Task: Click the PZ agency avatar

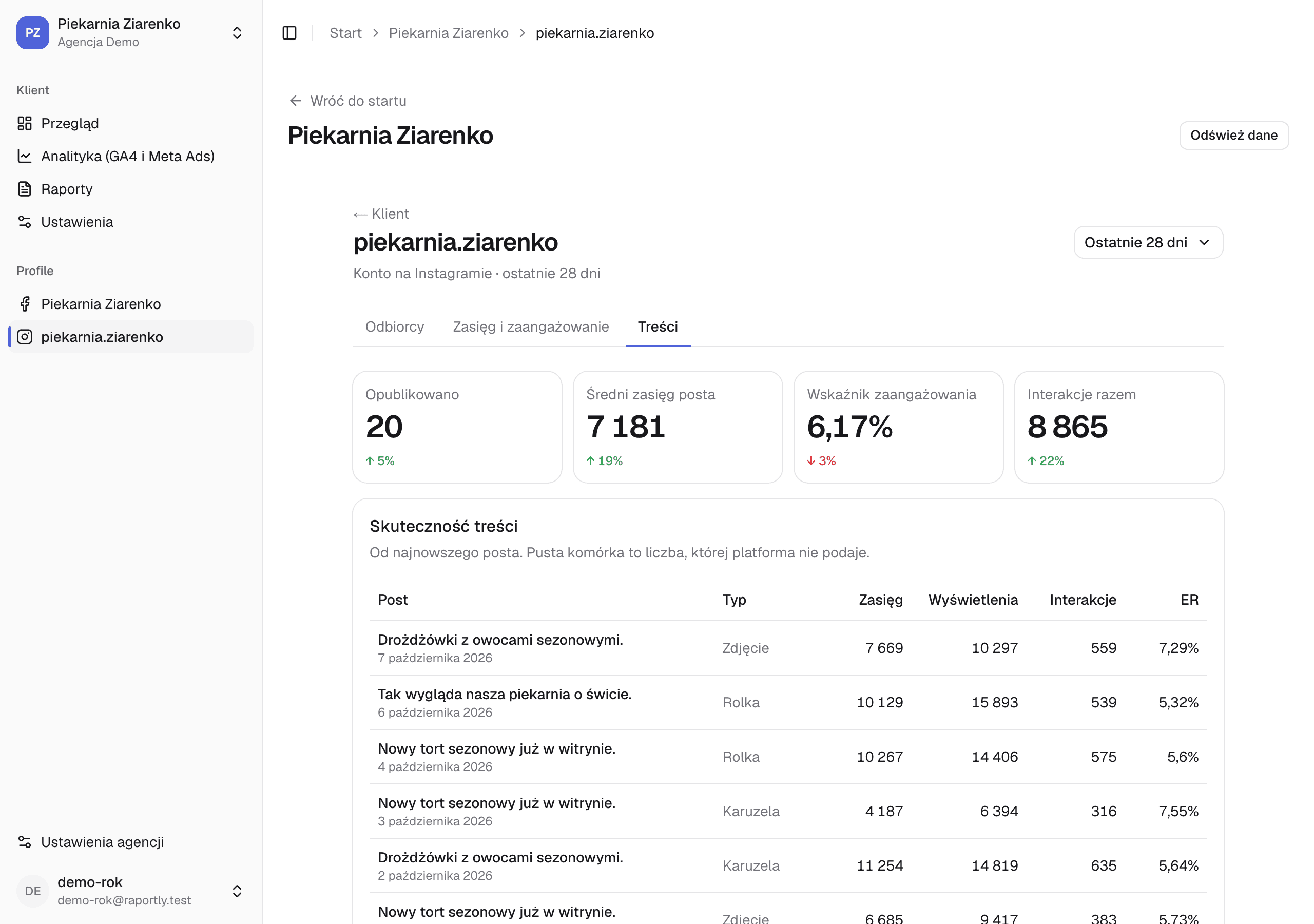Action: click(x=33, y=33)
